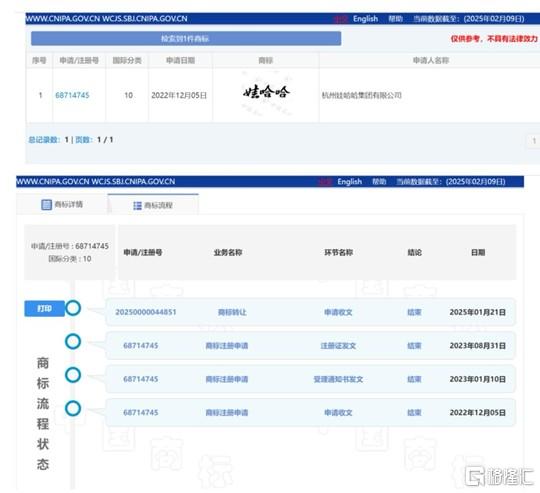Open application number 20250000044851 link
Image resolution: width=540 pixels, height=493 pixels.
[x=146, y=312]
